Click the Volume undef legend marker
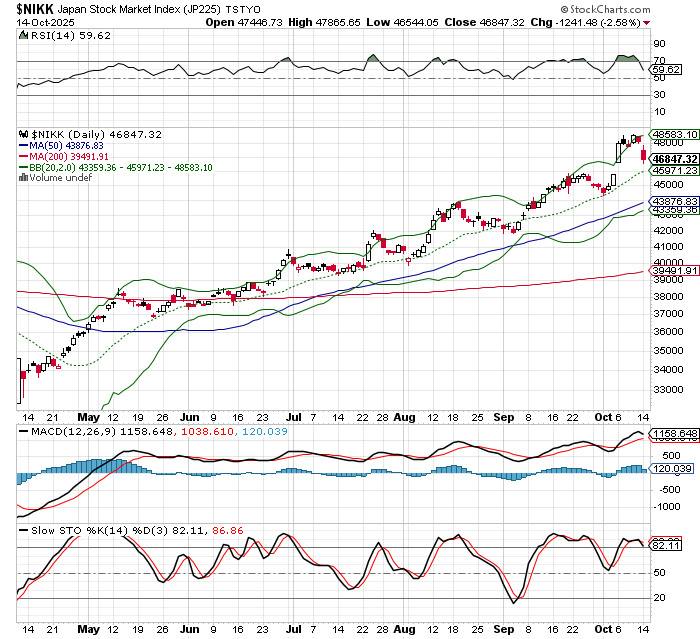700x639 pixels. coord(22,179)
